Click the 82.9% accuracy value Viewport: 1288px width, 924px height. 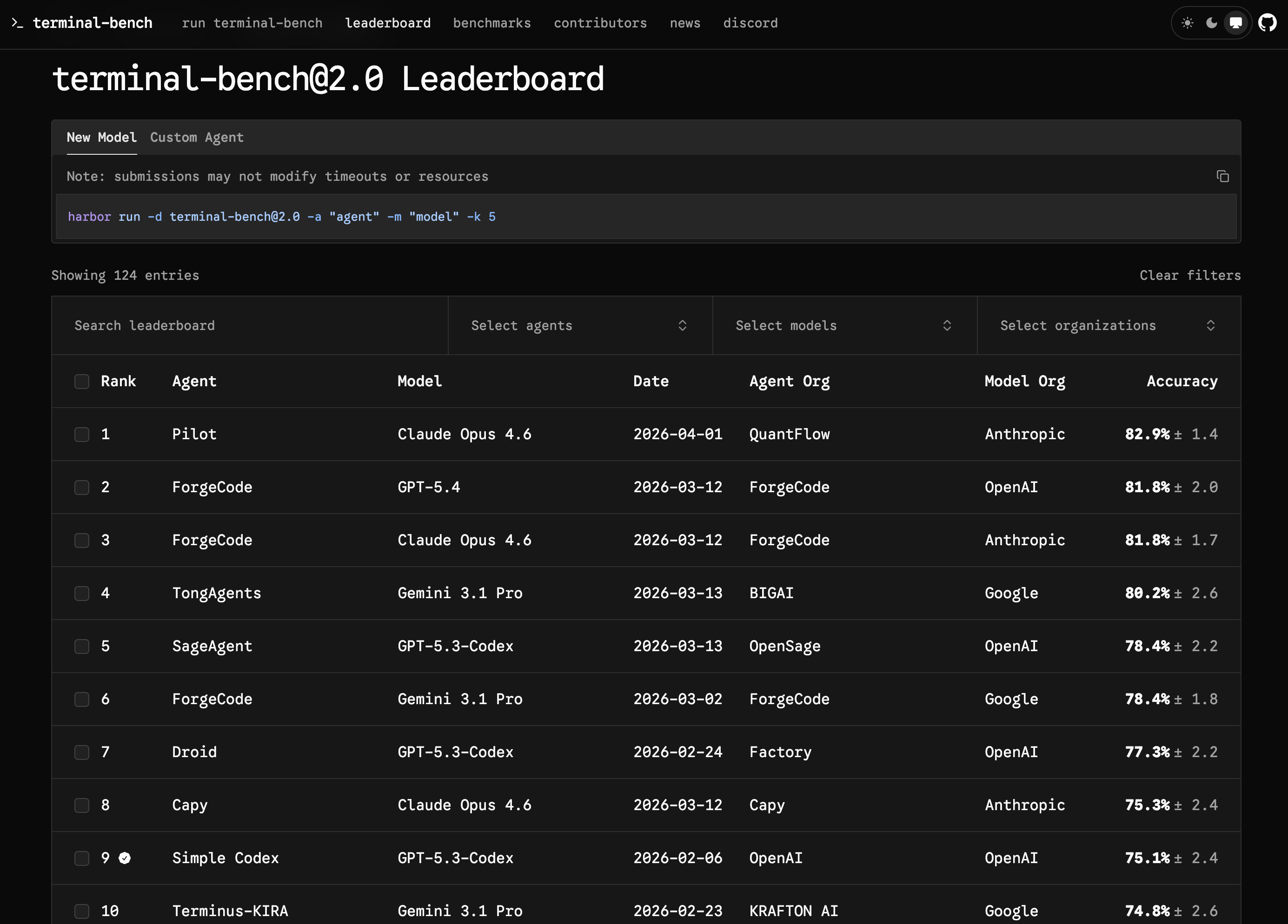coord(1147,434)
